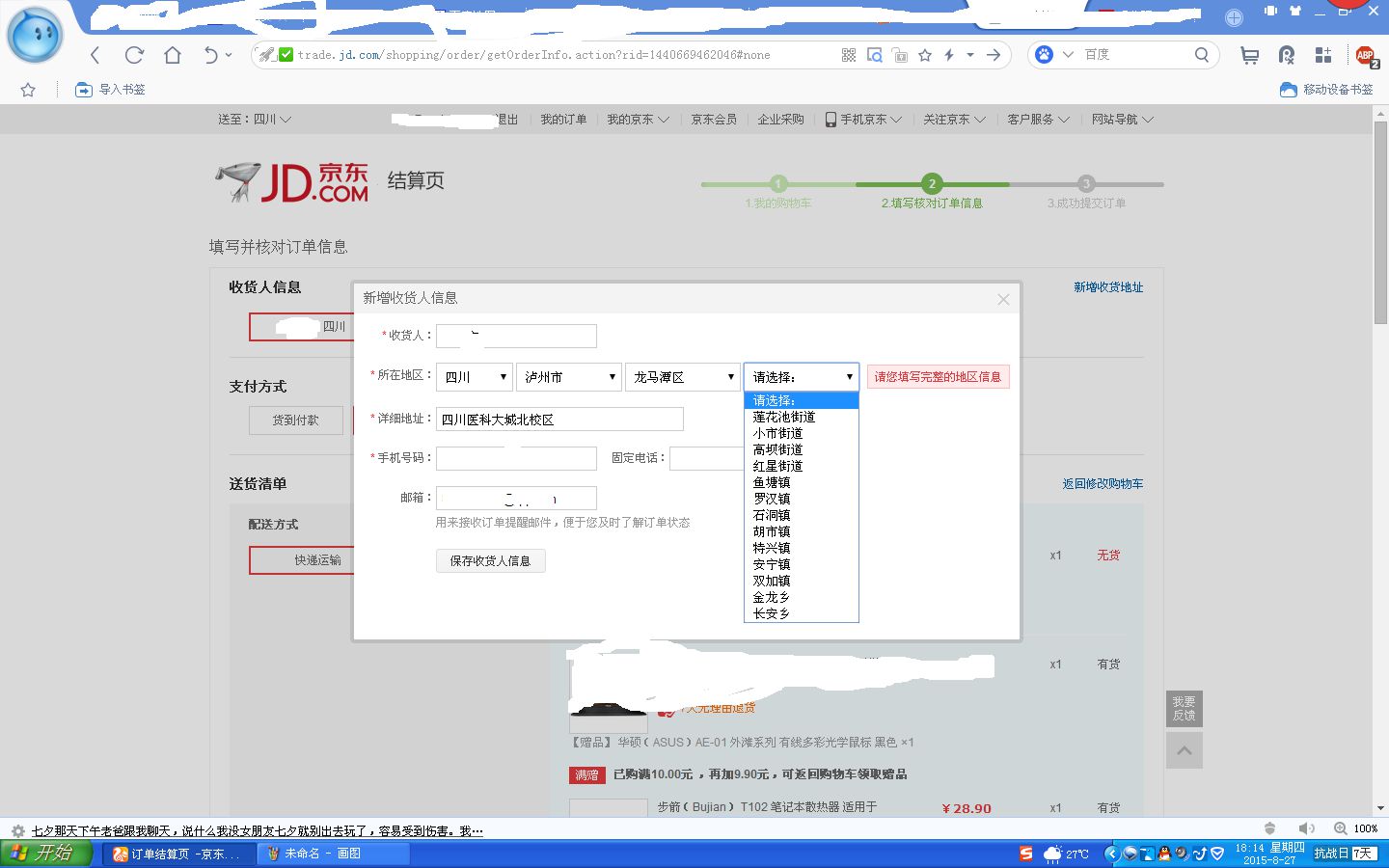Click browser skin shirt icon

click(x=1295, y=11)
